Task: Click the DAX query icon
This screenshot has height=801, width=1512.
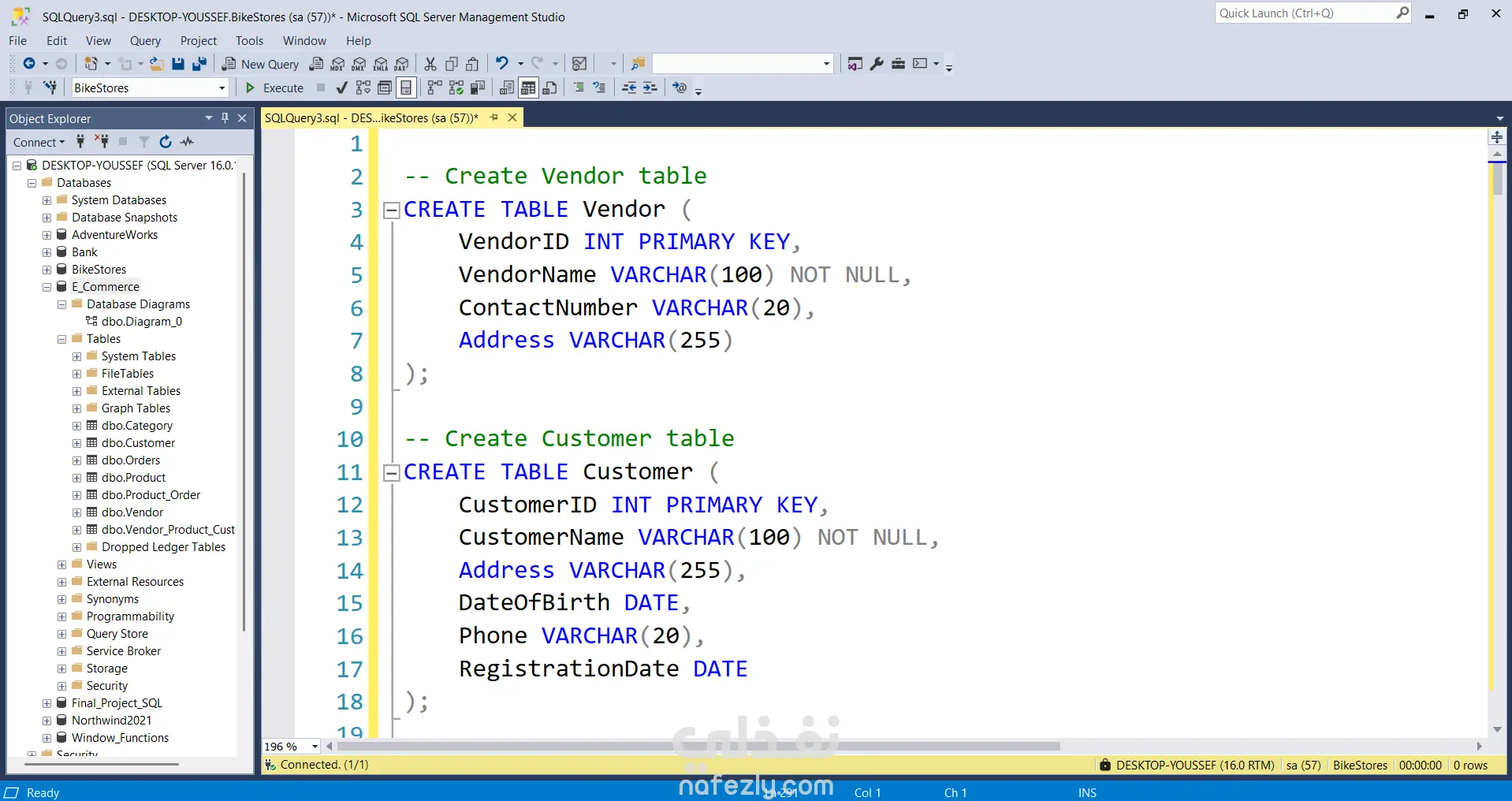Action: click(402, 64)
